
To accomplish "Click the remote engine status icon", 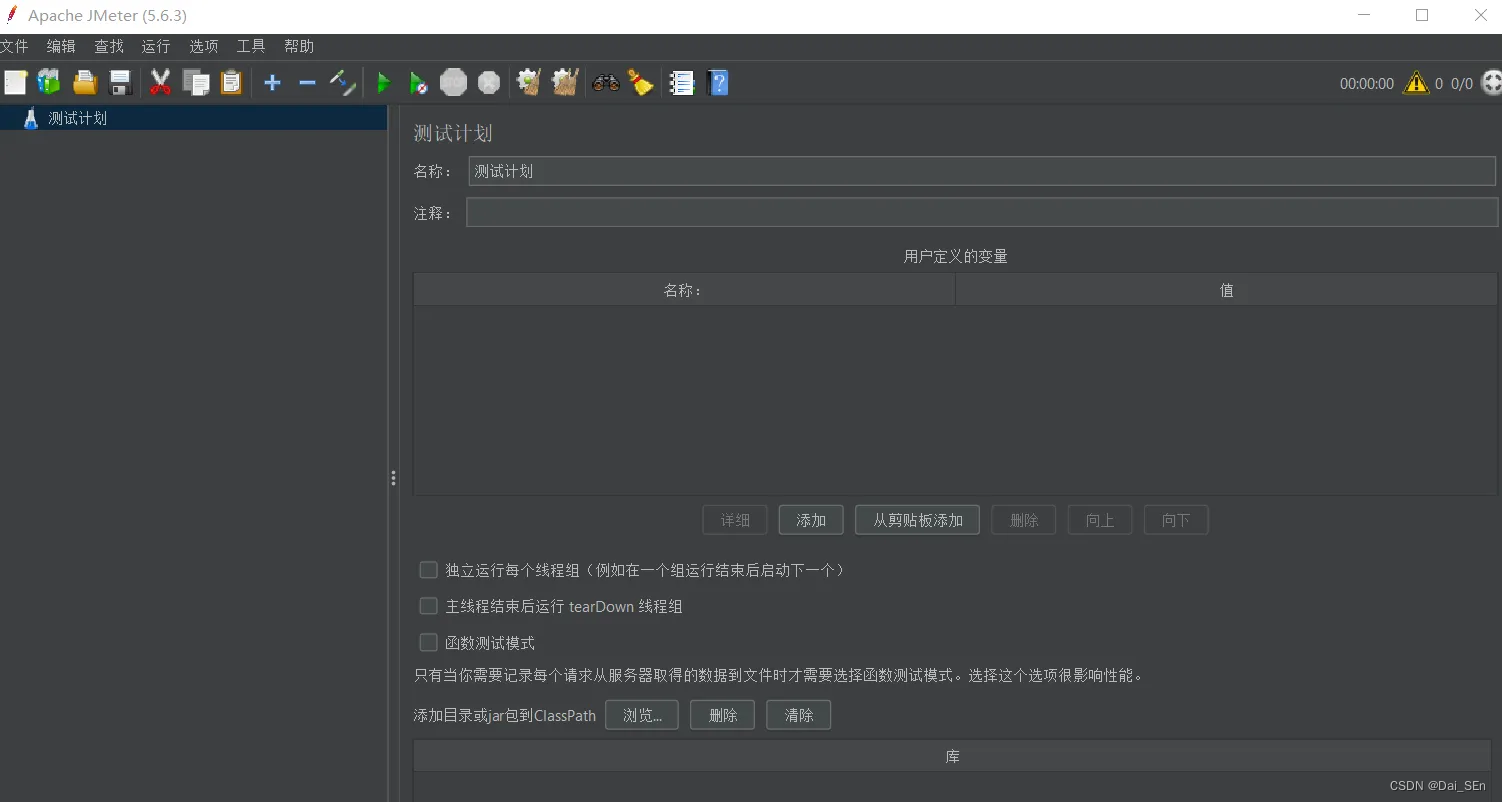I will 1491,83.
